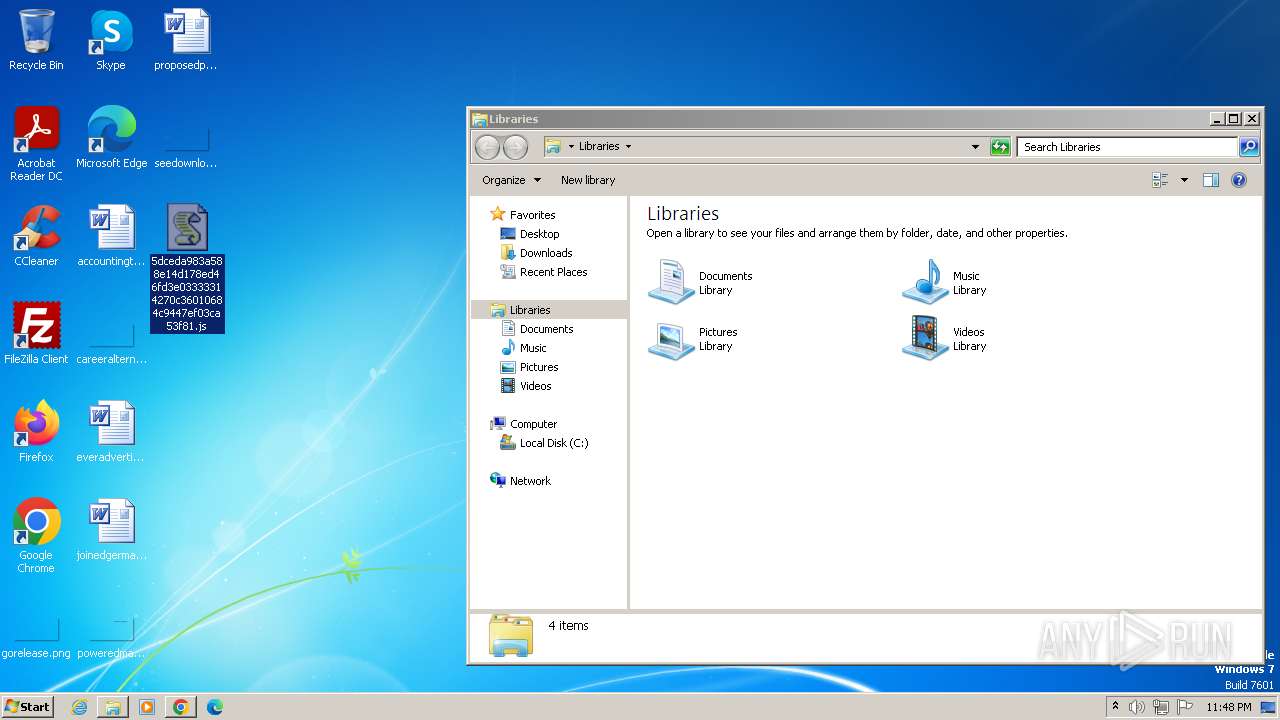Click the Change your view icon

coord(1160,180)
